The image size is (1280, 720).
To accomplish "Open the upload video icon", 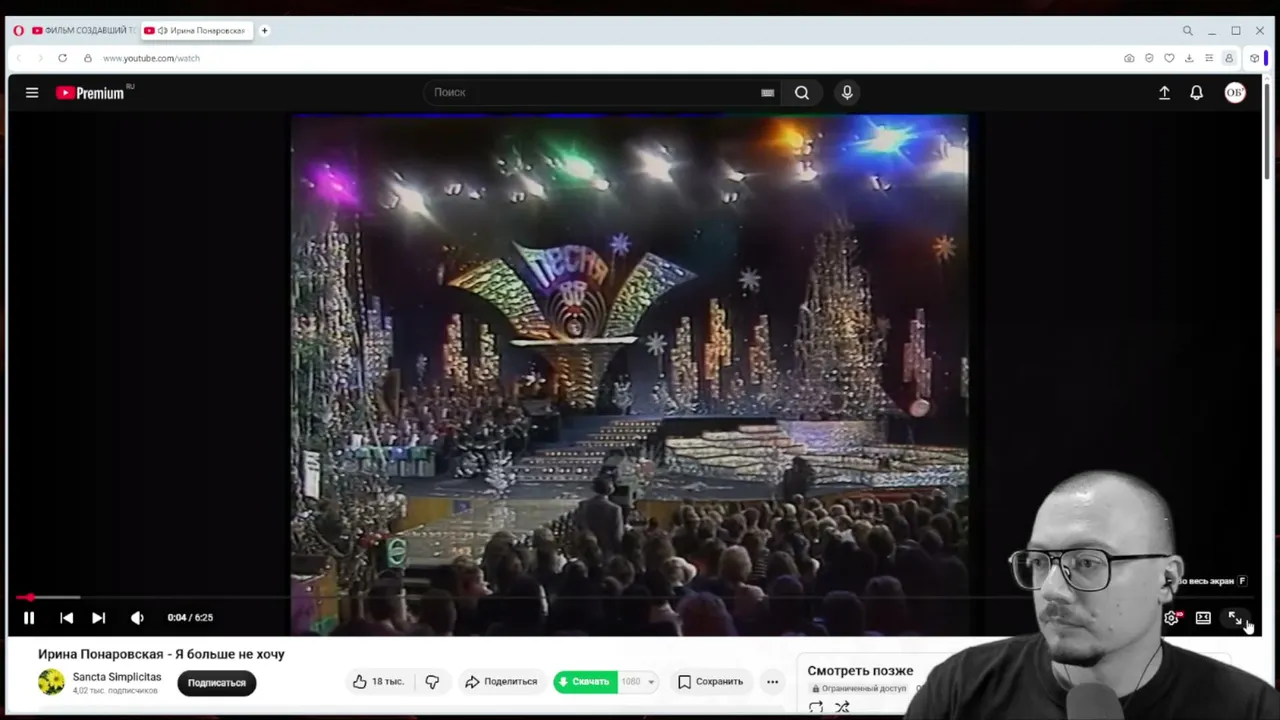I will [1164, 93].
